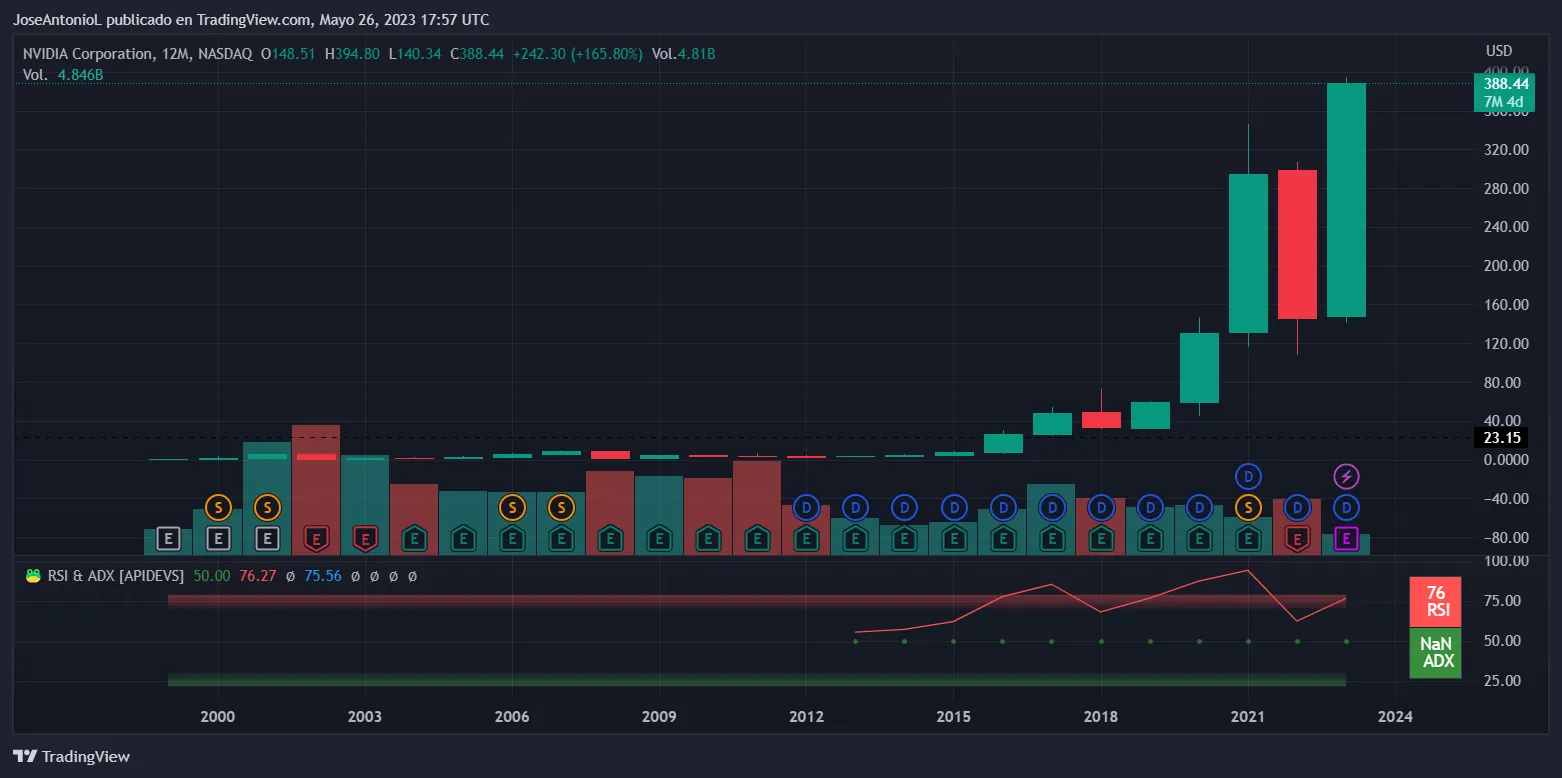Click the NaN ADX value label
This screenshot has width=1562, height=778.
(x=1435, y=654)
